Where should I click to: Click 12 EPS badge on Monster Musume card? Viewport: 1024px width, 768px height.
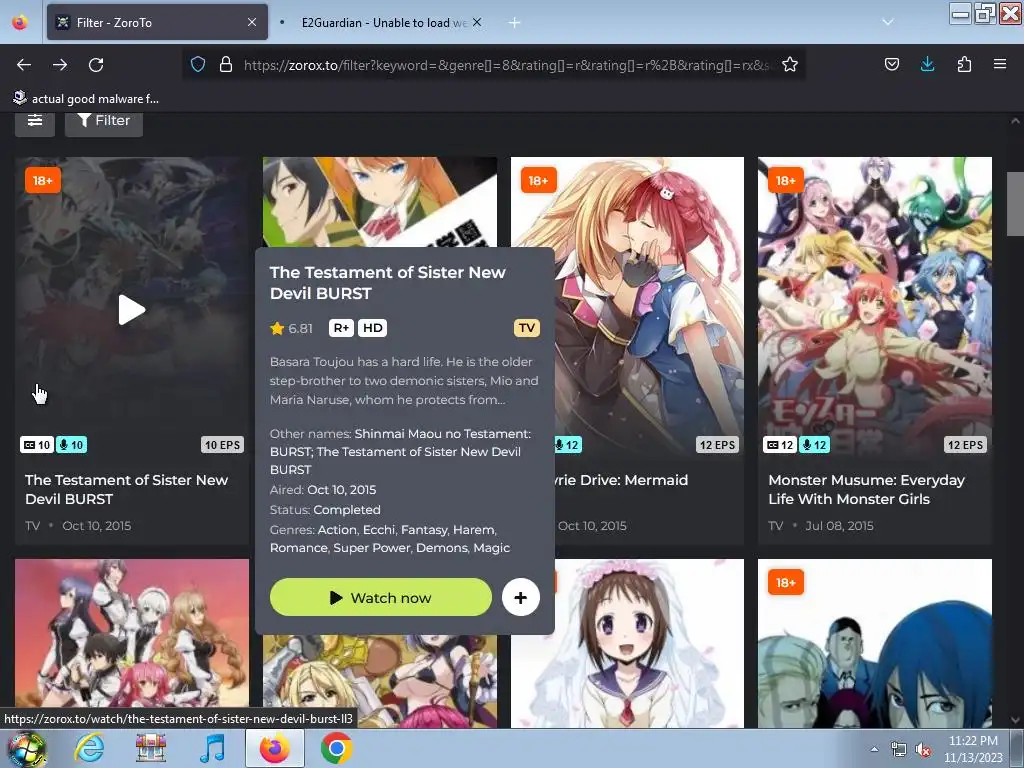click(965, 445)
